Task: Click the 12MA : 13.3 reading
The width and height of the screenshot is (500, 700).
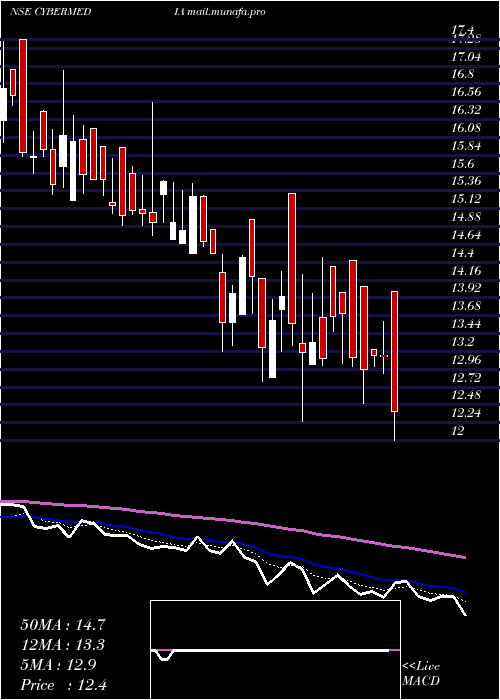Action: click(x=63, y=645)
